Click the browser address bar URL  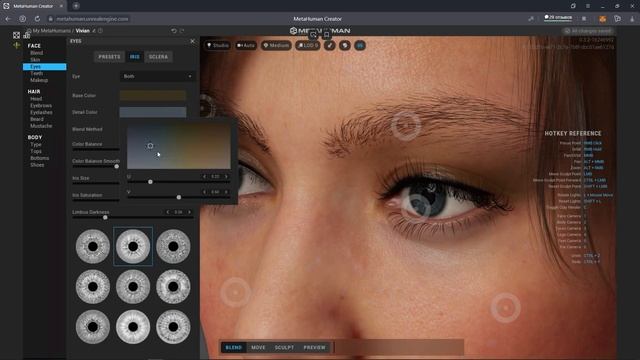[92, 19]
